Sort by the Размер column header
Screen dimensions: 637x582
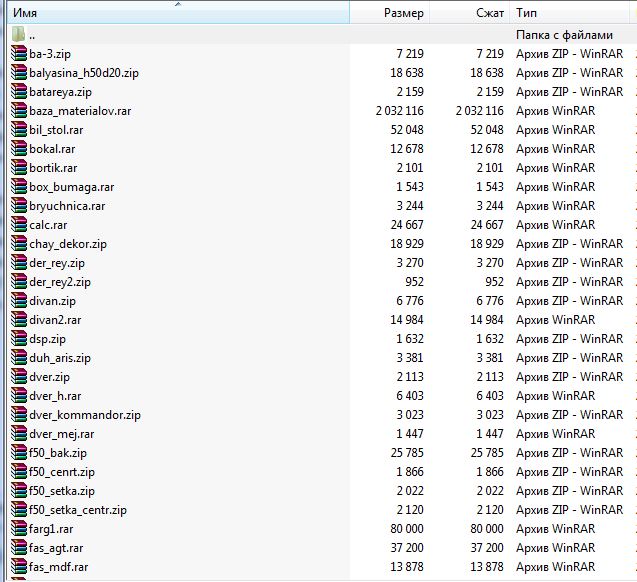(x=390, y=13)
